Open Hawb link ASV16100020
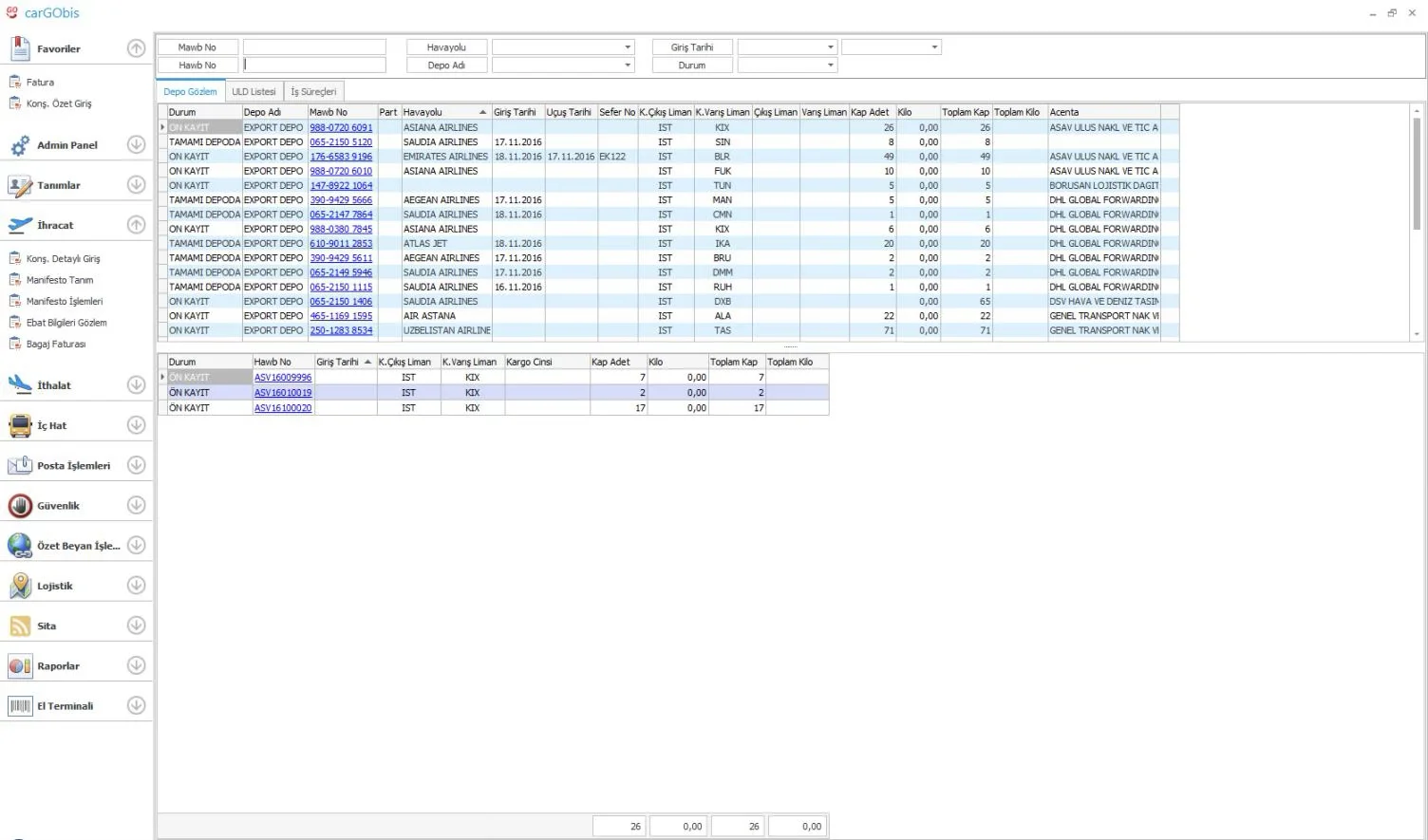Image resolution: width=1428 pixels, height=840 pixels. [283, 408]
